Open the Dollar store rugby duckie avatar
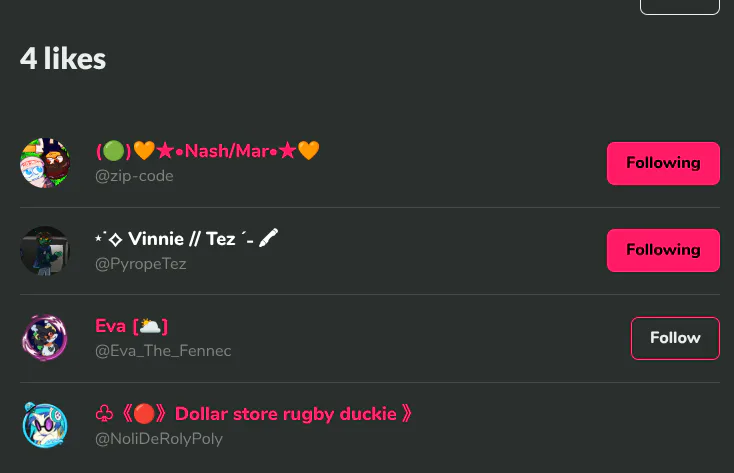 [x=45, y=425]
